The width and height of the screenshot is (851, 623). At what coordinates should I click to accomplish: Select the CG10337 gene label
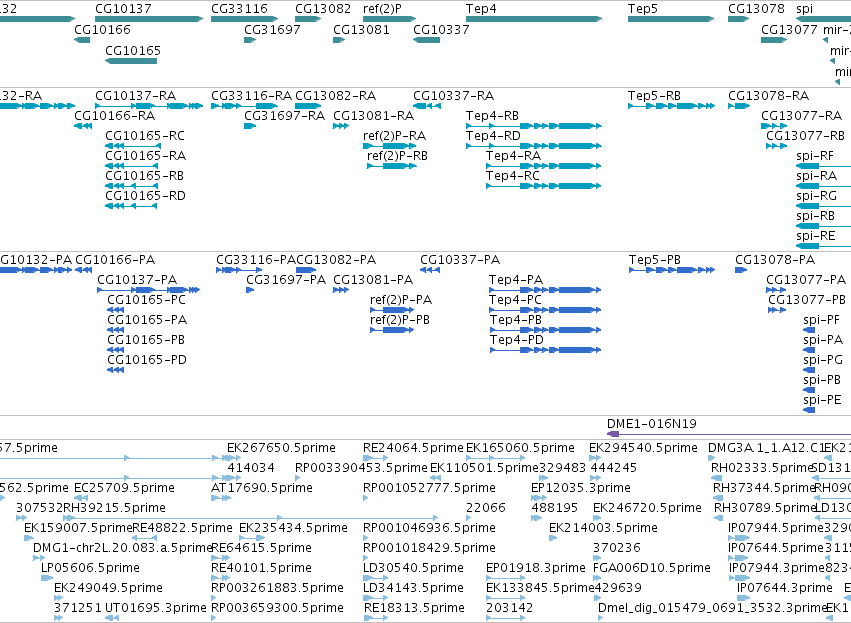coord(441,29)
